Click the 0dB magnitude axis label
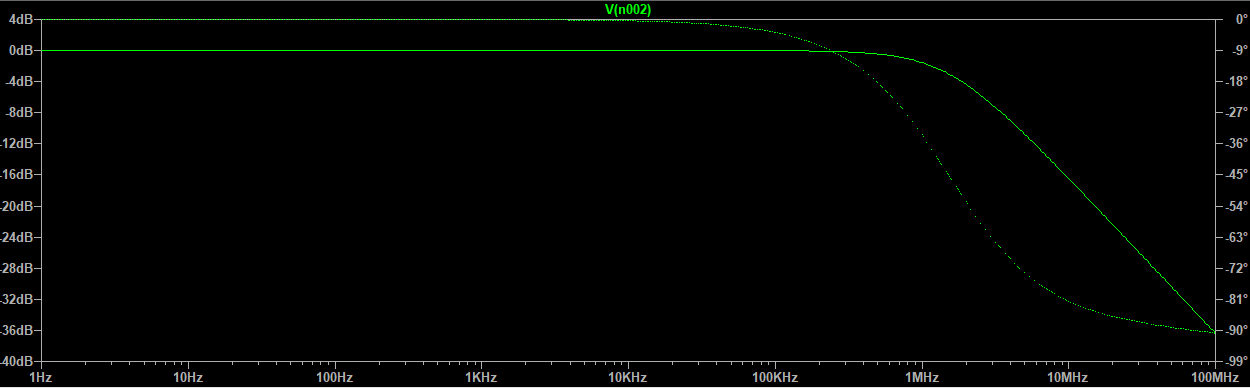 [21, 49]
